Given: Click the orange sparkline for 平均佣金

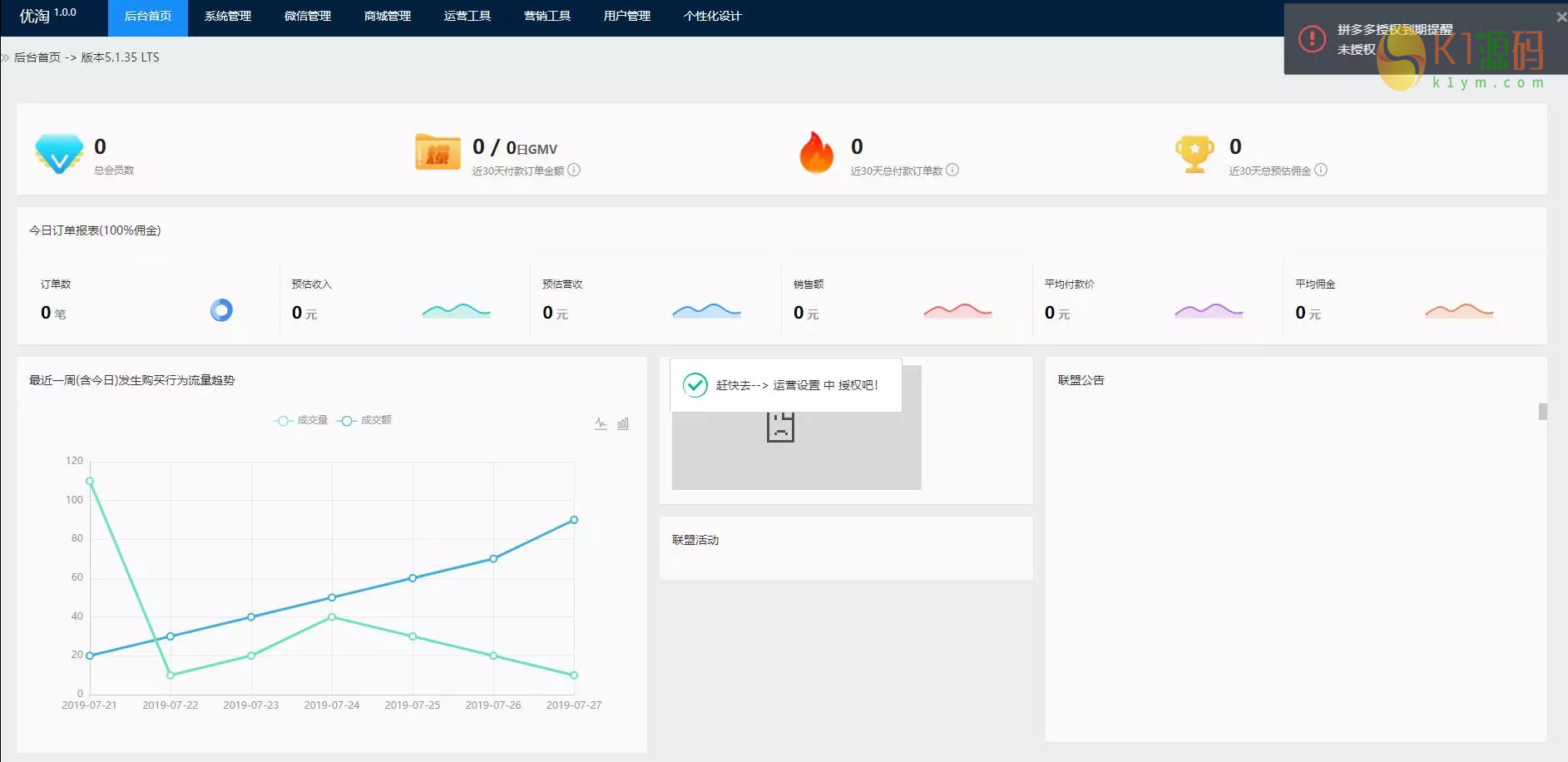Looking at the screenshot, I should coord(1459,311).
